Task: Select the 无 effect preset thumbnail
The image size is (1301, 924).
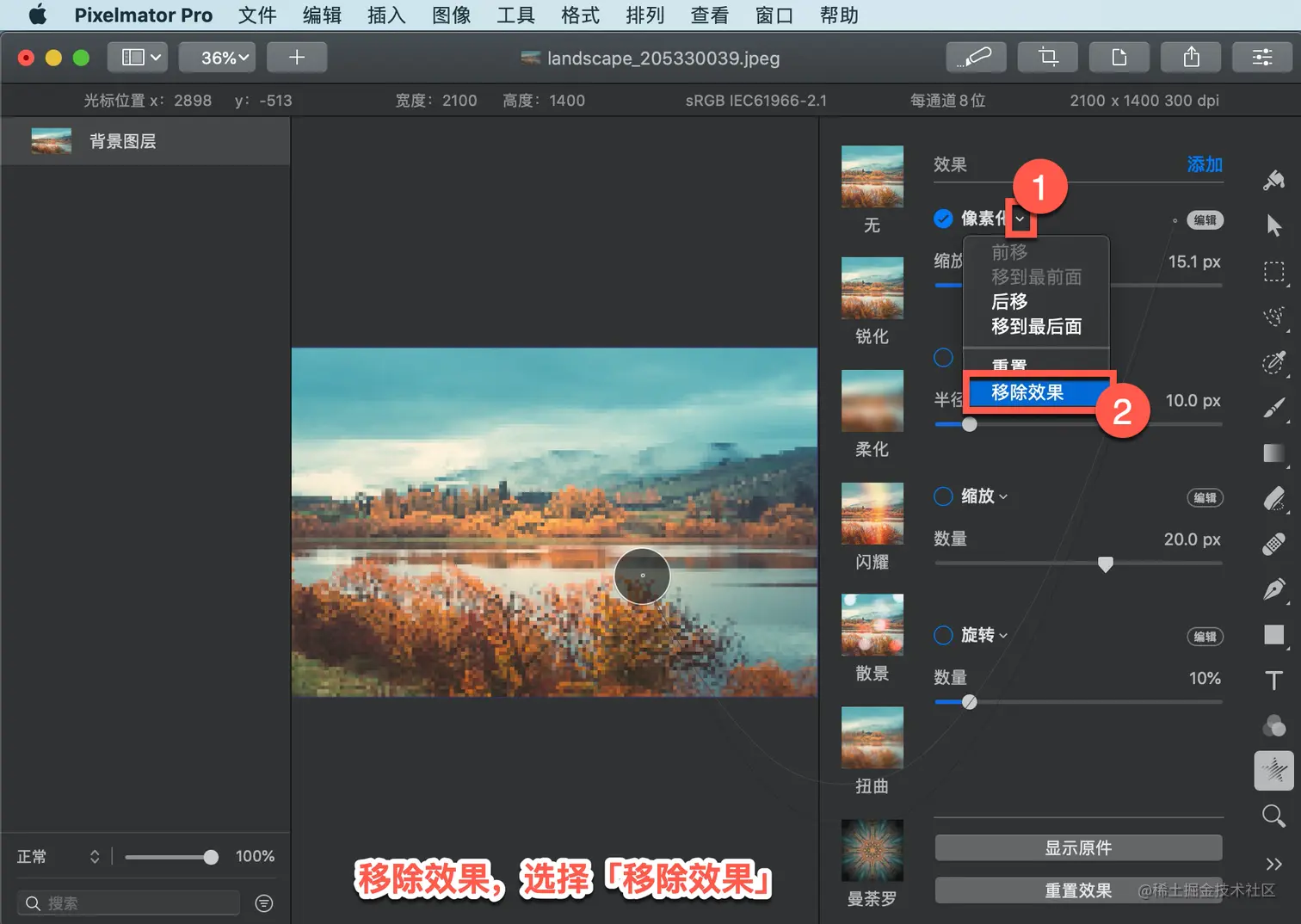Action: (x=872, y=177)
